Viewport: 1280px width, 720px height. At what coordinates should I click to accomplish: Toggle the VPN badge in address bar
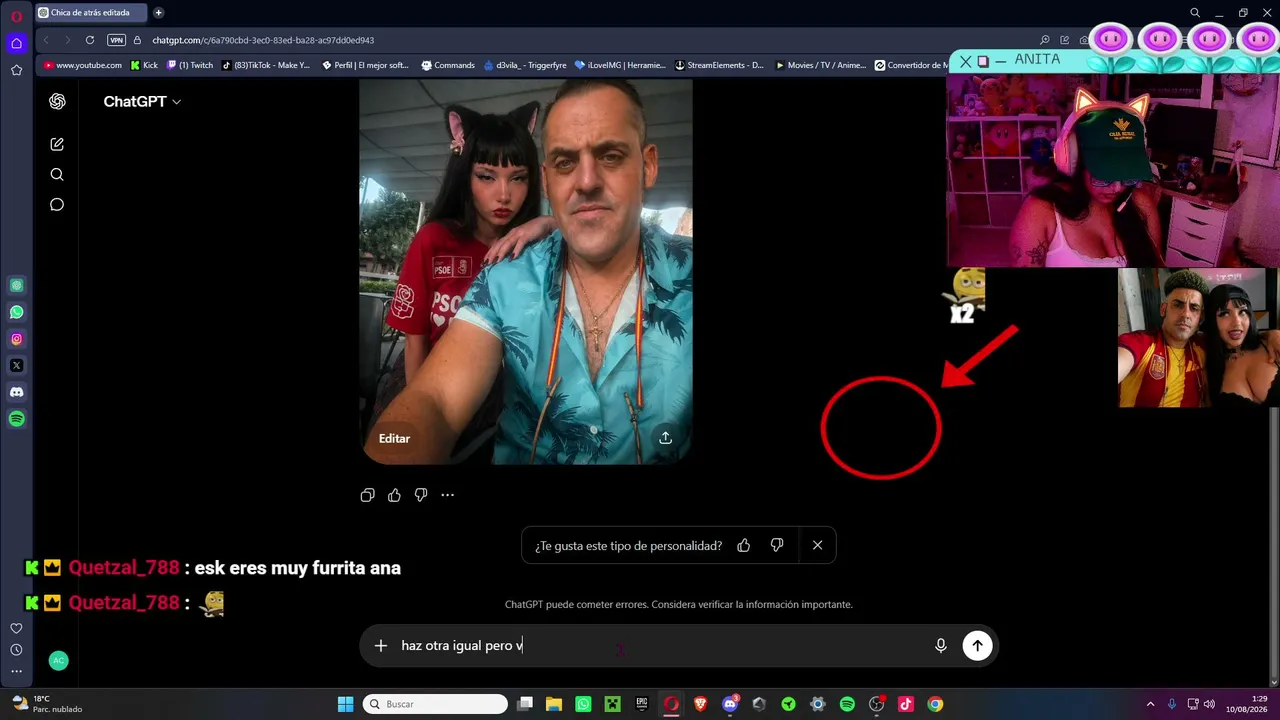[x=116, y=40]
